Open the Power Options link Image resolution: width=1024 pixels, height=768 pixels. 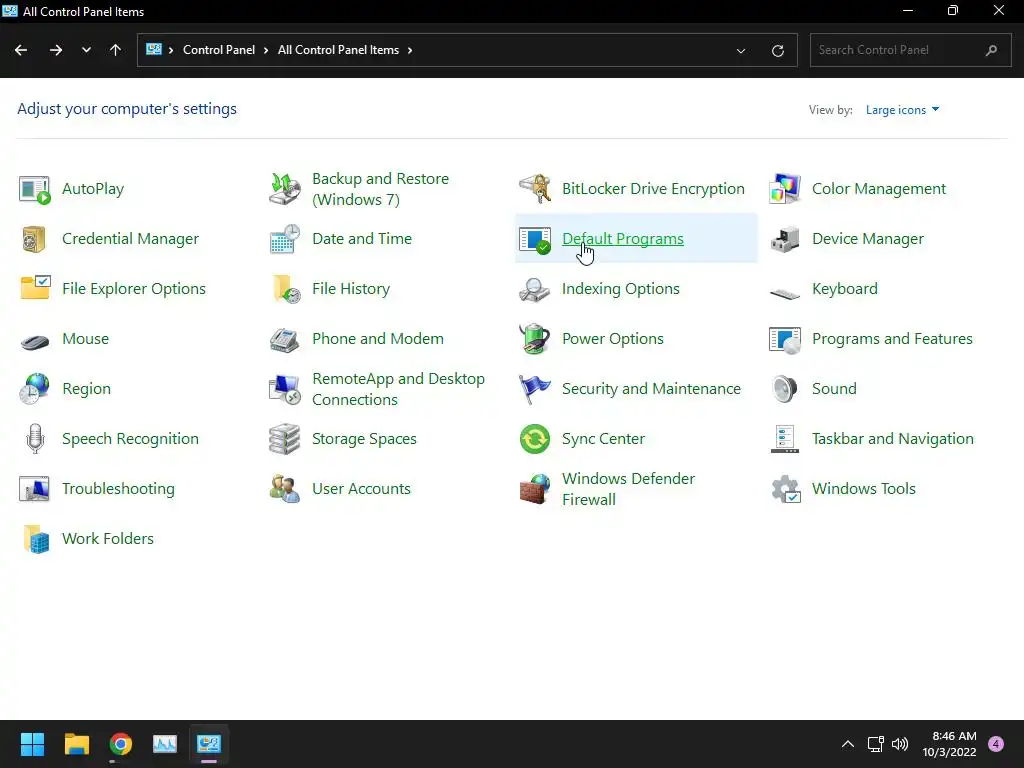click(x=613, y=339)
